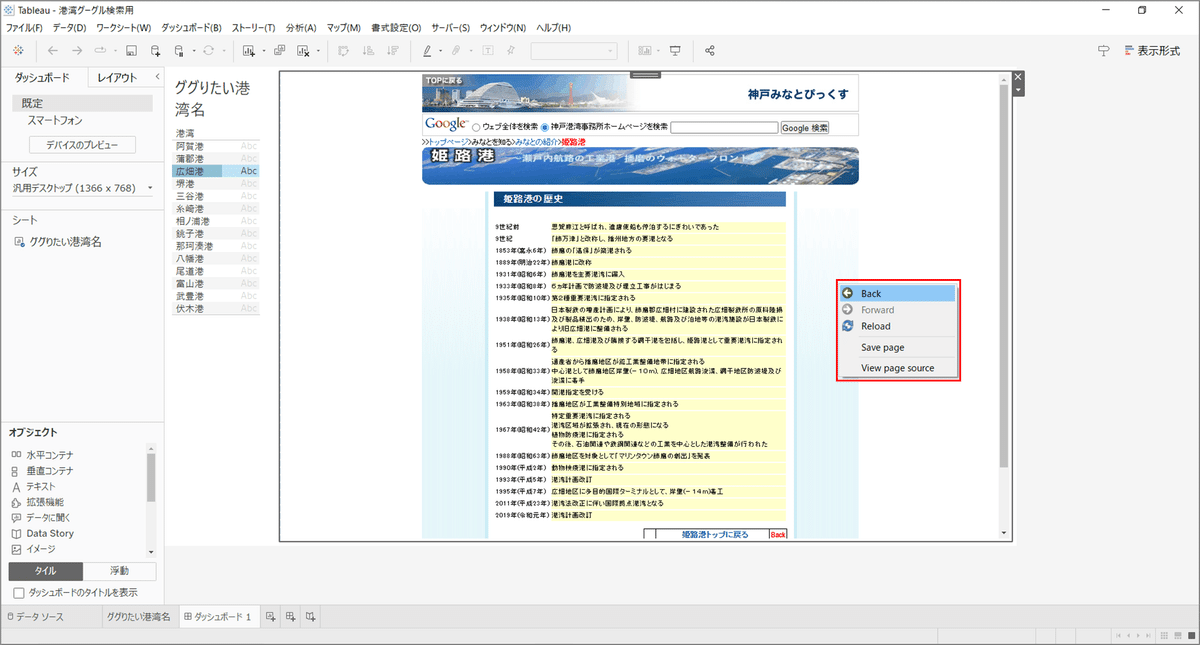
Task: Open the dropdown arrow beside clear sheet icon
Action: coord(318,51)
